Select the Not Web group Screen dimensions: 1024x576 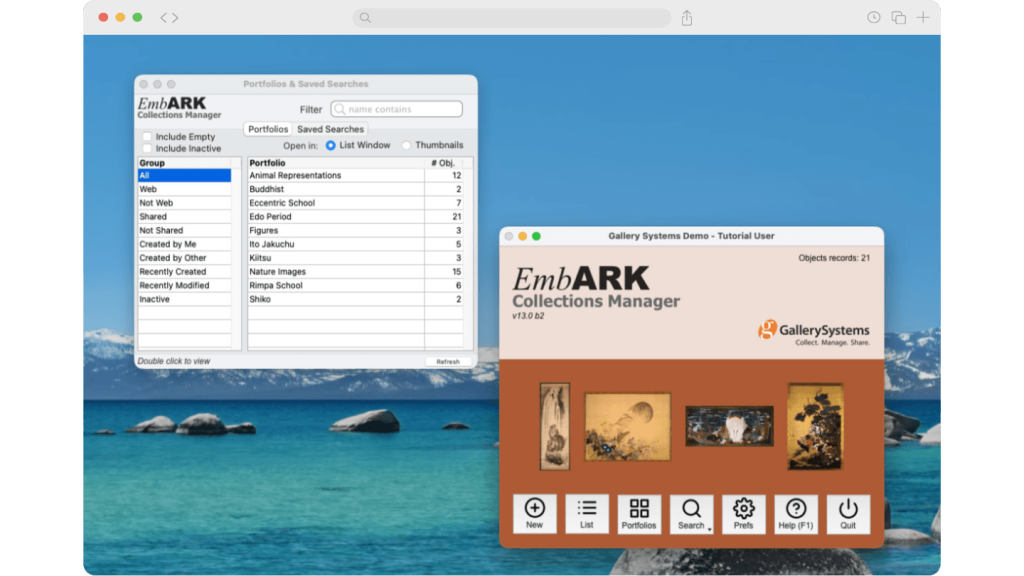click(x=184, y=203)
